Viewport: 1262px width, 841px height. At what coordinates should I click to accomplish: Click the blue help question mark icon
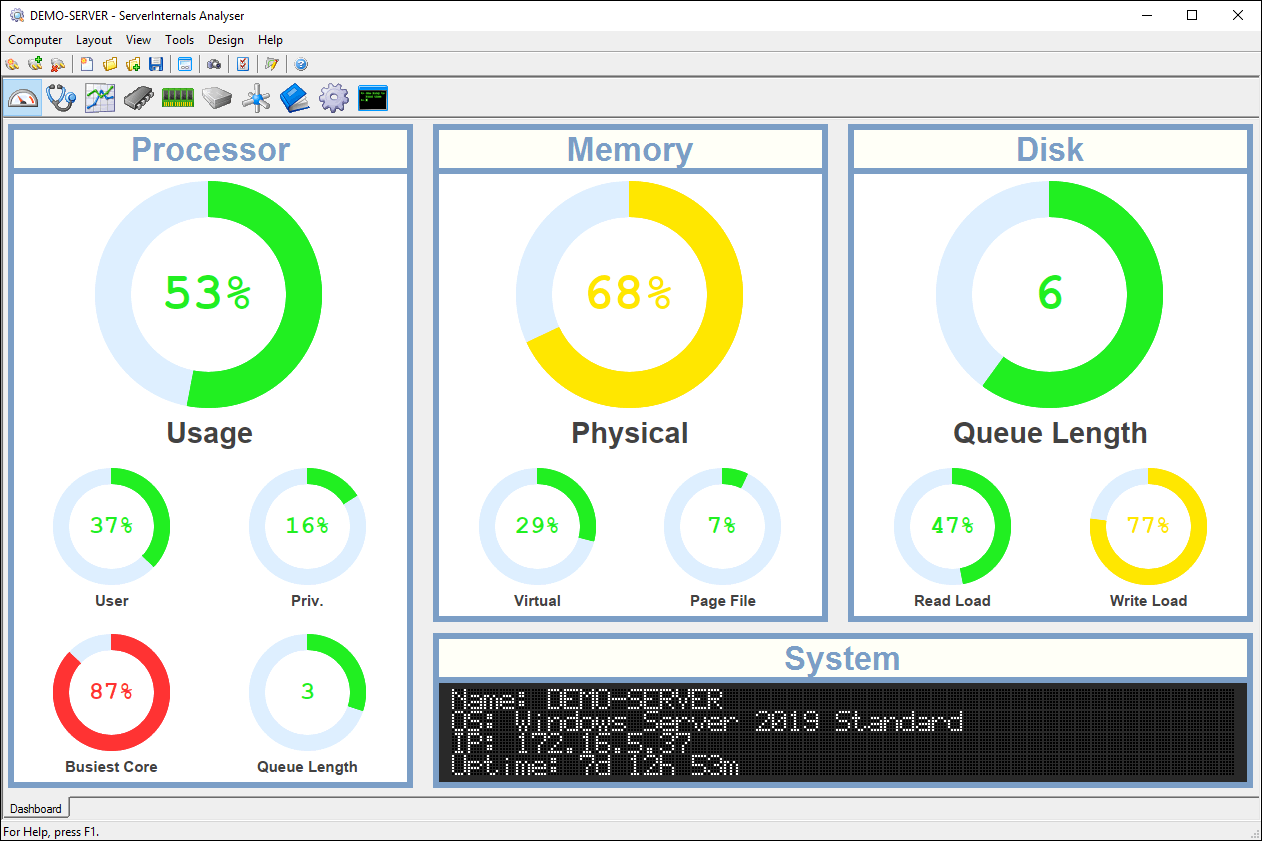tap(301, 64)
